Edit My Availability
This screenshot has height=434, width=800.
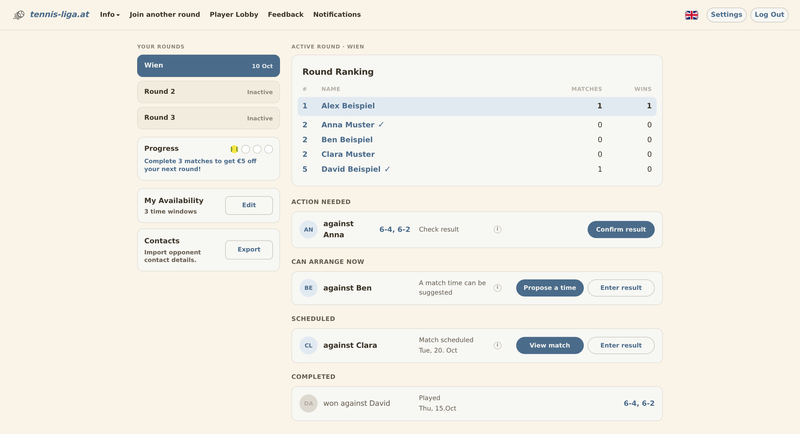[249, 205]
